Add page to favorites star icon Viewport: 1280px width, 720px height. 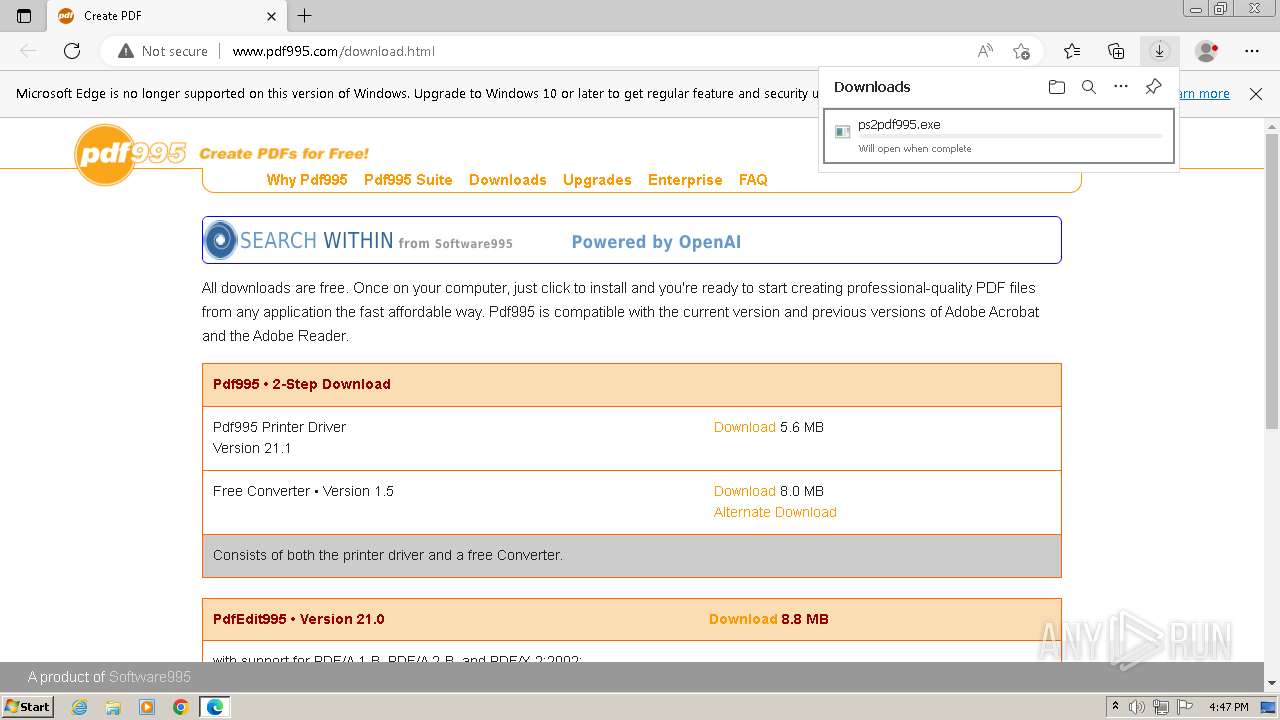tap(1021, 51)
